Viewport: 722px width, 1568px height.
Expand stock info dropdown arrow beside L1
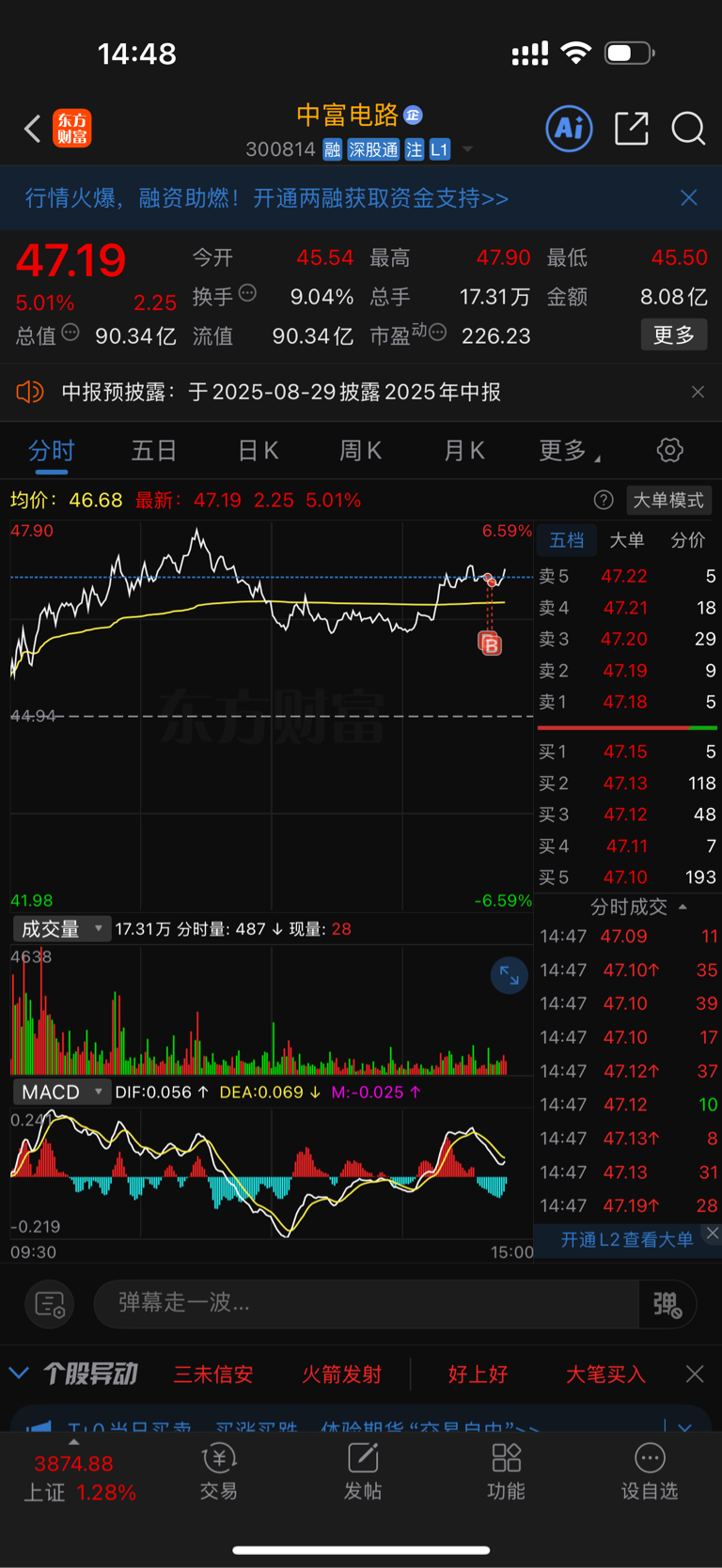coord(467,149)
